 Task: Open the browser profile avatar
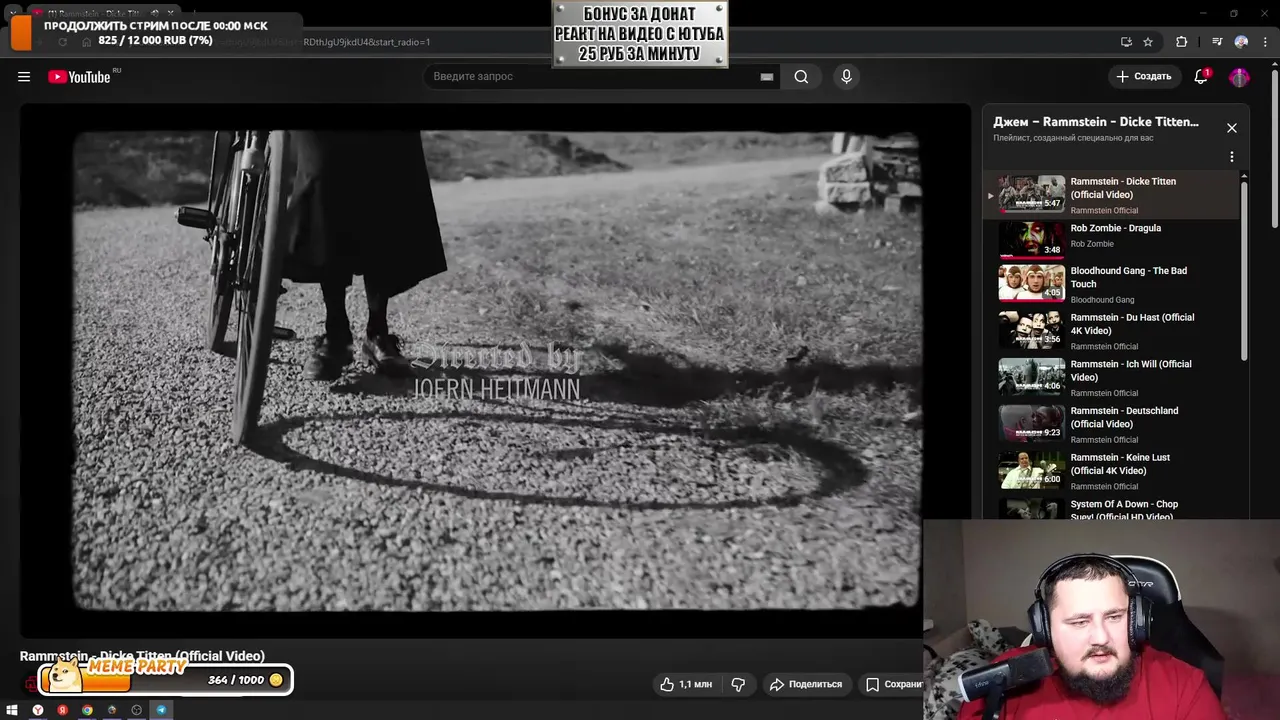1241,42
